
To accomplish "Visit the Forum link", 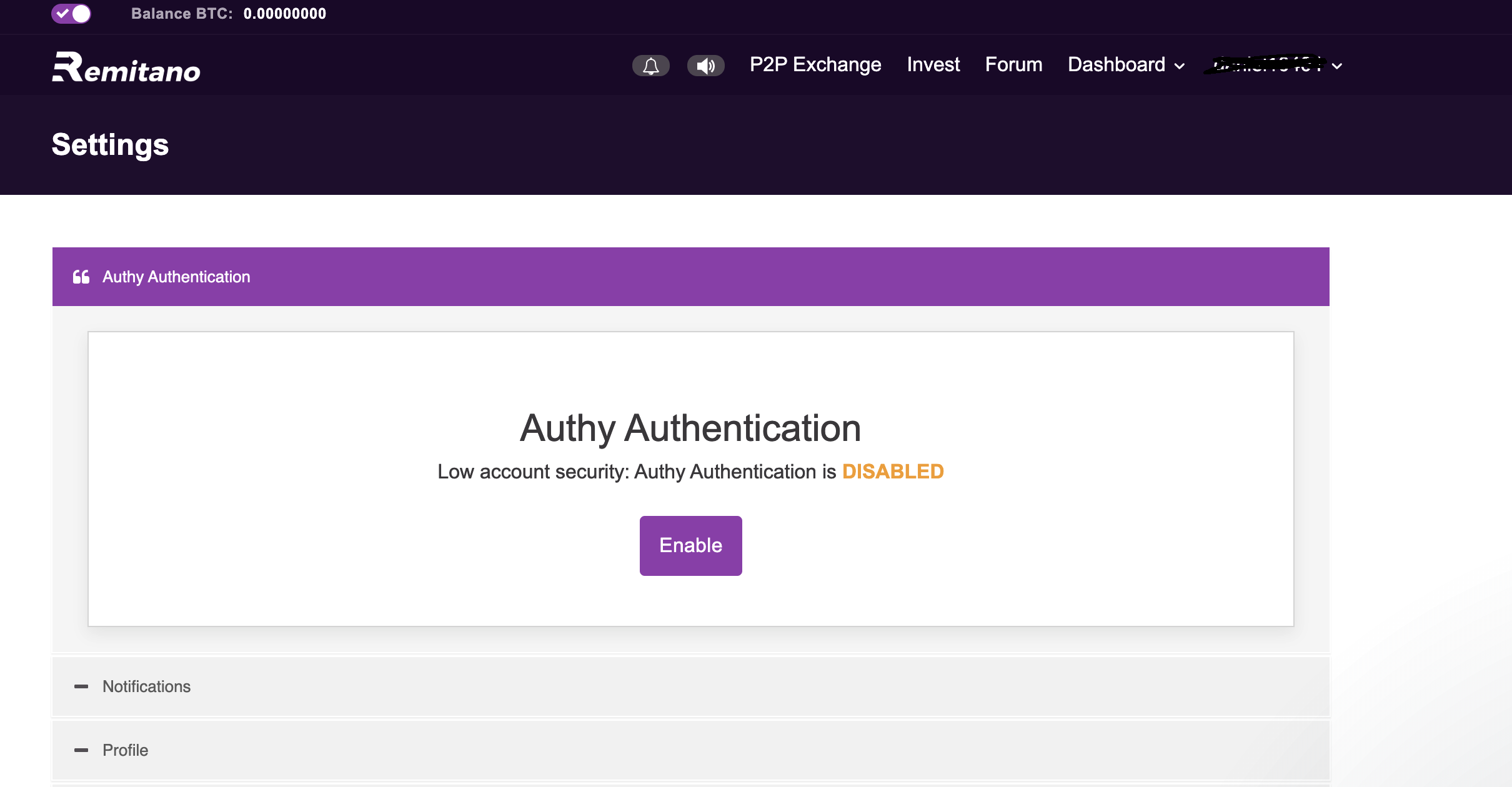I will click(1013, 65).
